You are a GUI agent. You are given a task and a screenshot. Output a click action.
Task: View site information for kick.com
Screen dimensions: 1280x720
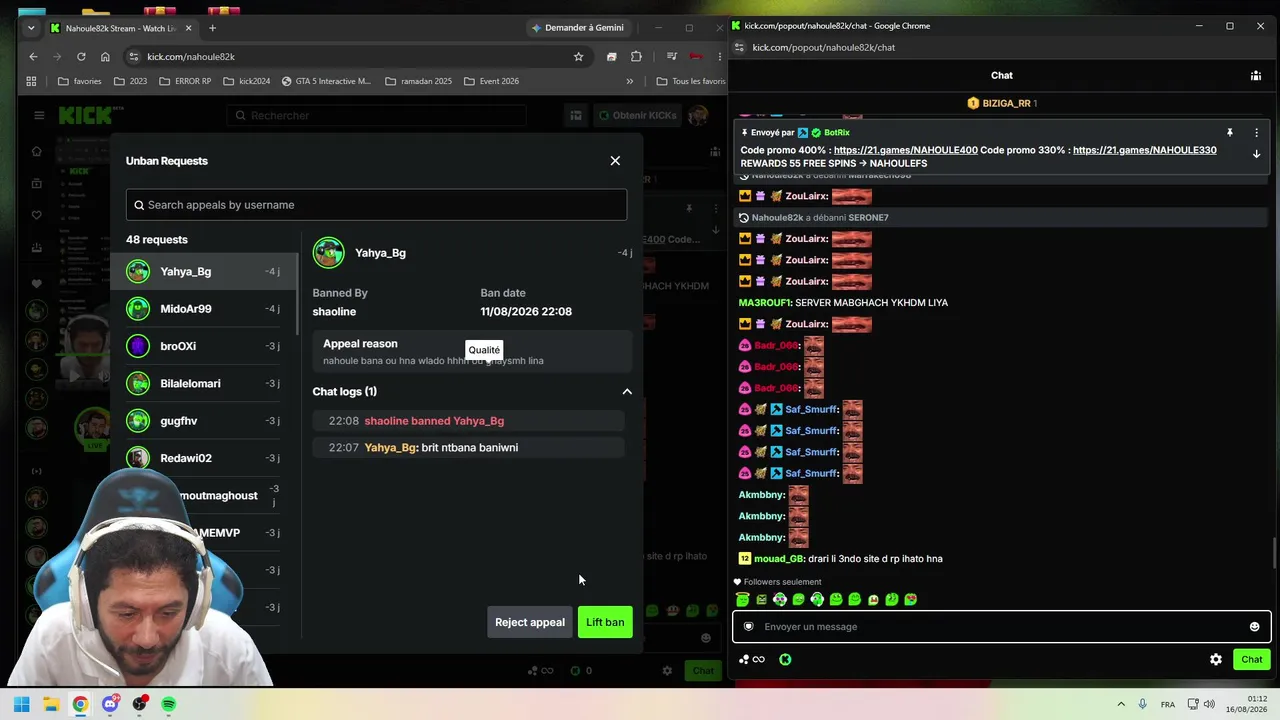(x=133, y=57)
